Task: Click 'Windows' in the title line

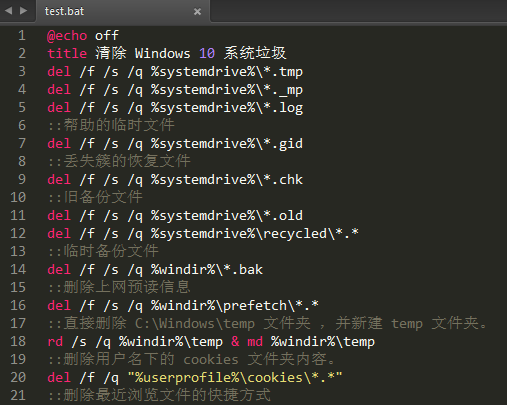Action: pyautogui.click(x=162, y=53)
